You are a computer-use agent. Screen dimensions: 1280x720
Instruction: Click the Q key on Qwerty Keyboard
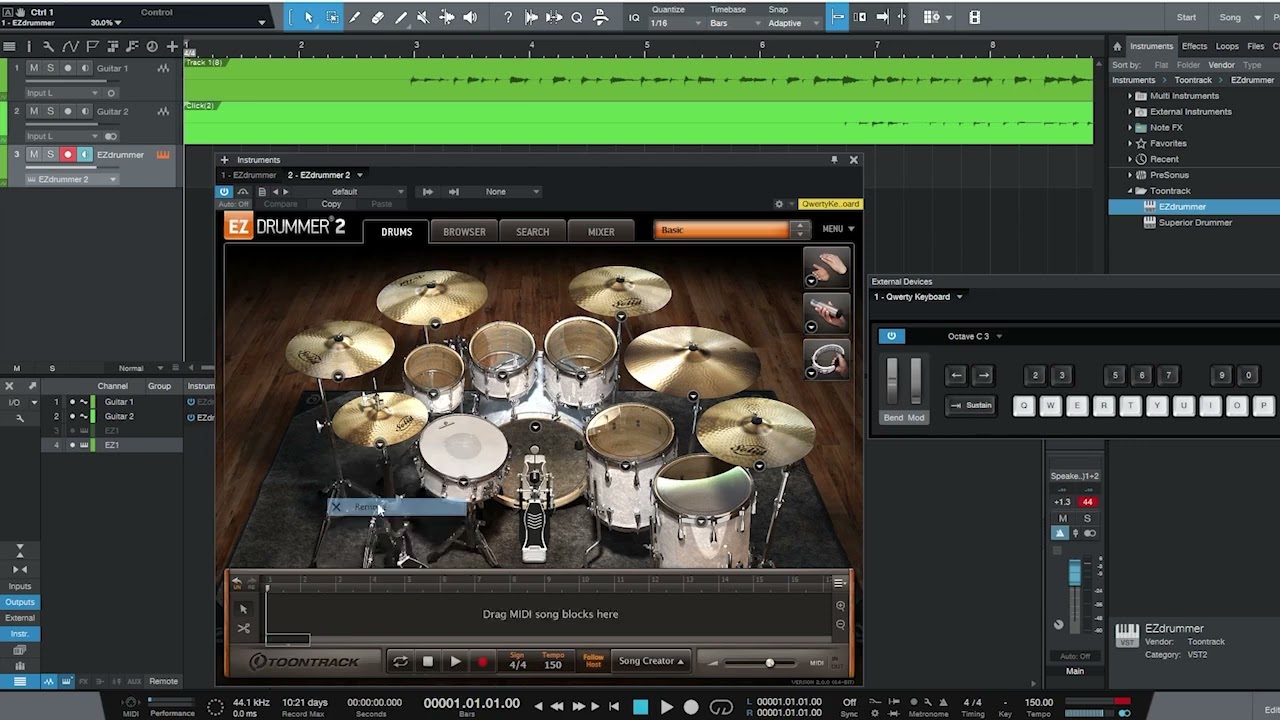coord(1023,406)
